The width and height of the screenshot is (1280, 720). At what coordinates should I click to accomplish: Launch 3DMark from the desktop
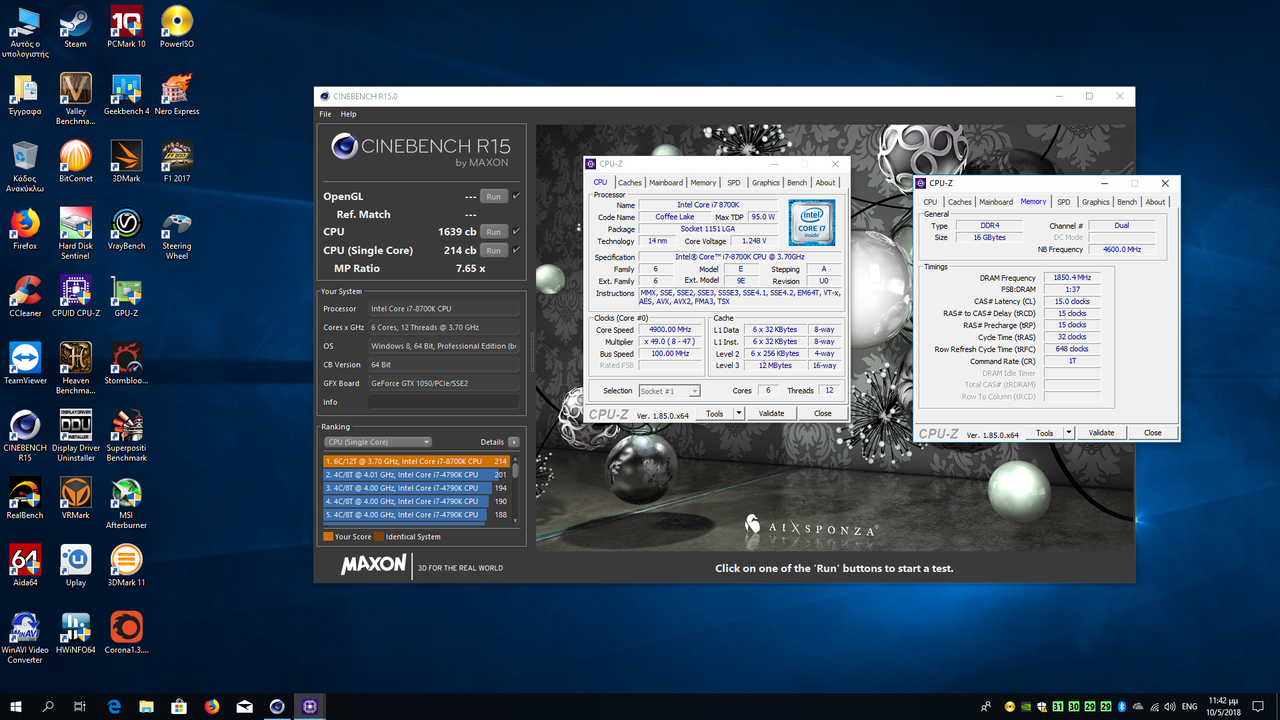pyautogui.click(x=126, y=161)
